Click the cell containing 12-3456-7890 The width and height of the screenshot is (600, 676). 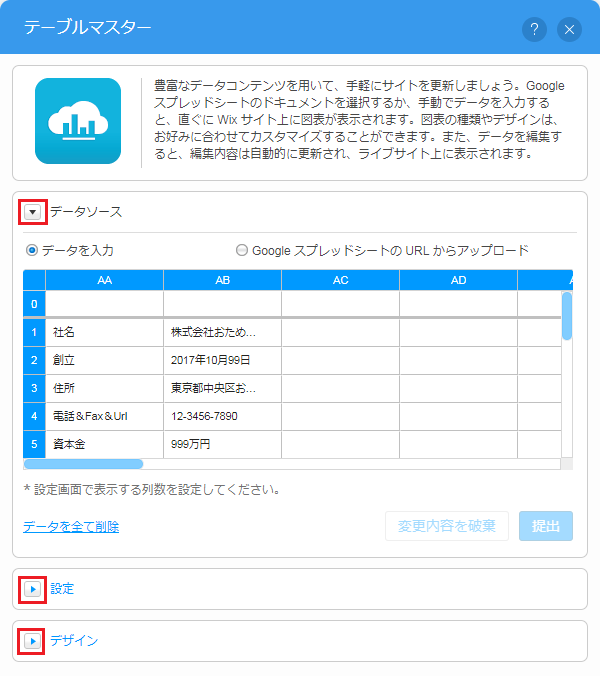coord(222,415)
